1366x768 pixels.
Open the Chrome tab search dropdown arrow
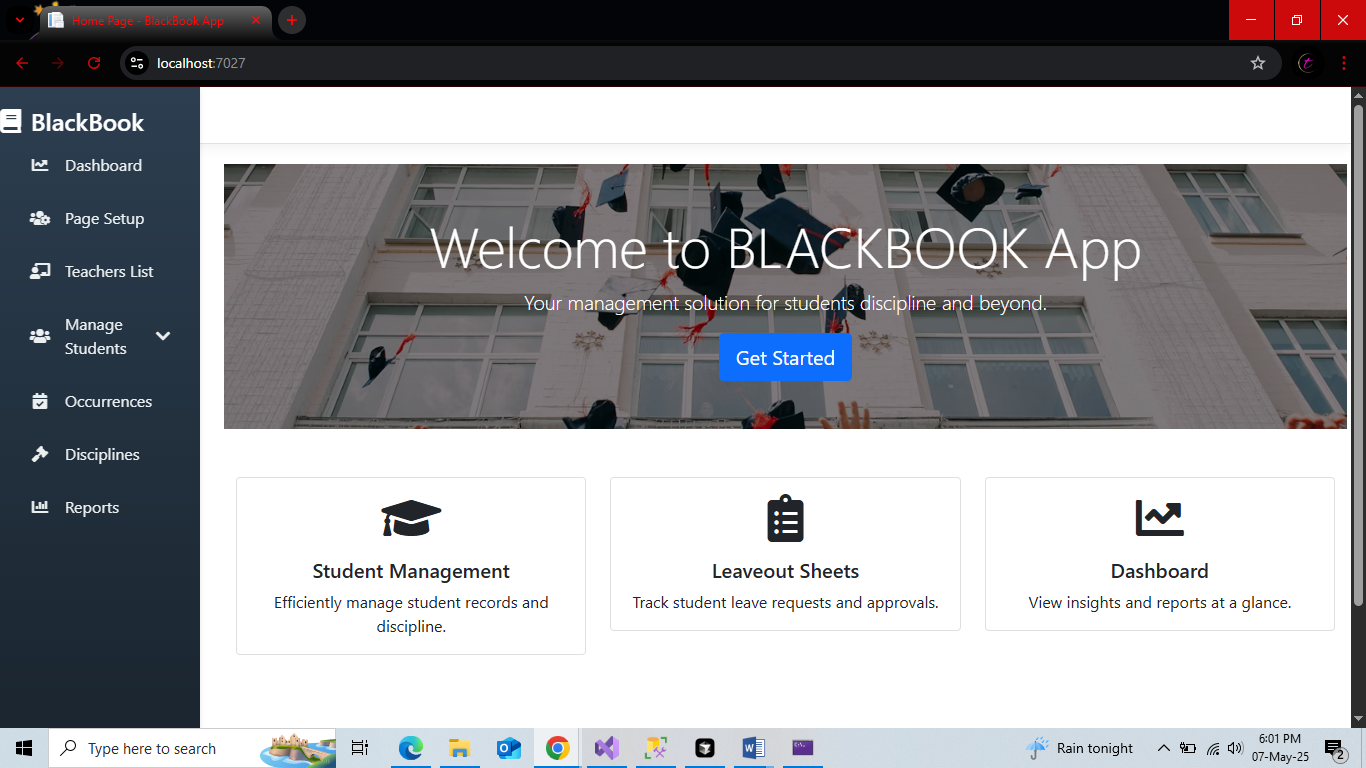19,20
